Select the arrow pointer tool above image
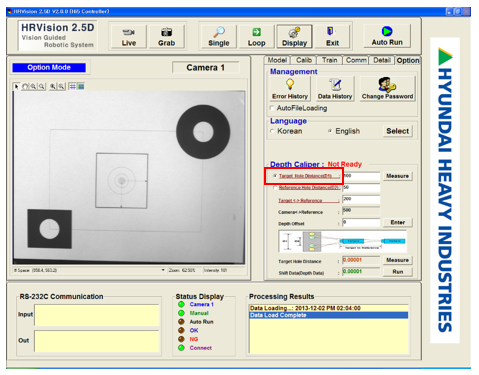 click(17, 87)
